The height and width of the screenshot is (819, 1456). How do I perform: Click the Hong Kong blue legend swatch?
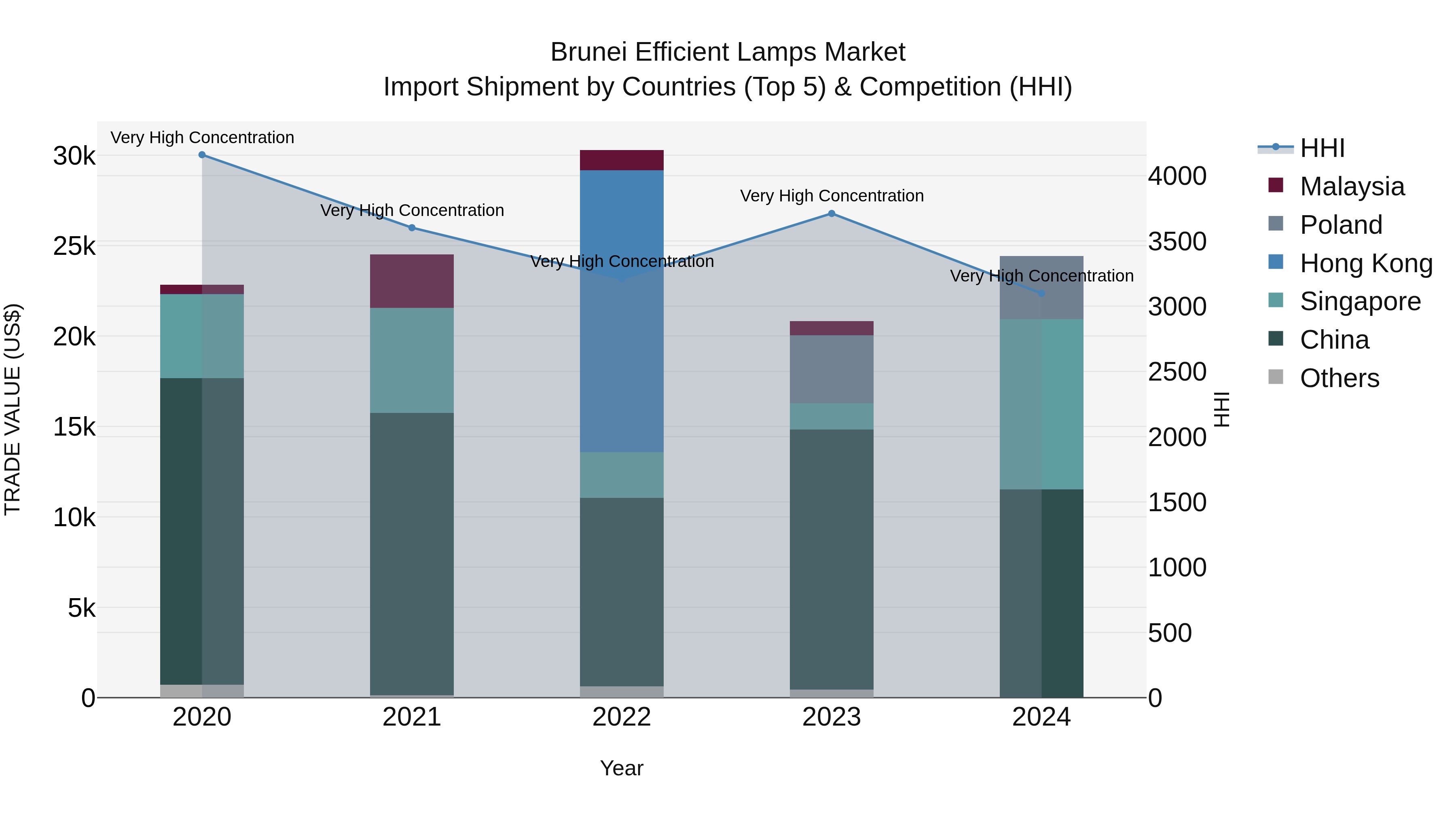click(x=1276, y=262)
